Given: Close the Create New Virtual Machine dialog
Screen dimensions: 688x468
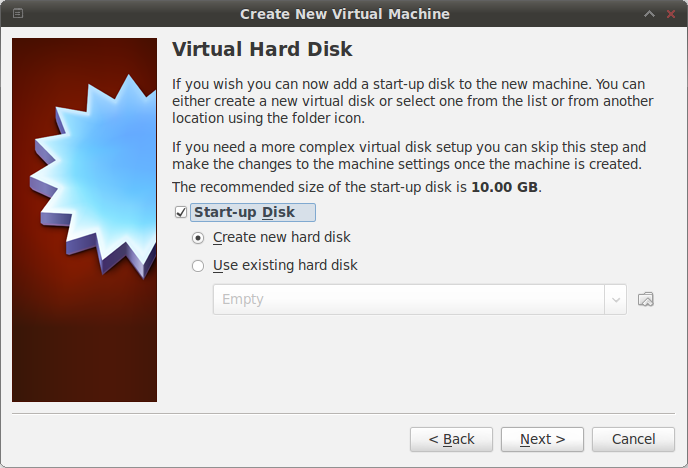Looking at the screenshot, I should click(x=671, y=14).
